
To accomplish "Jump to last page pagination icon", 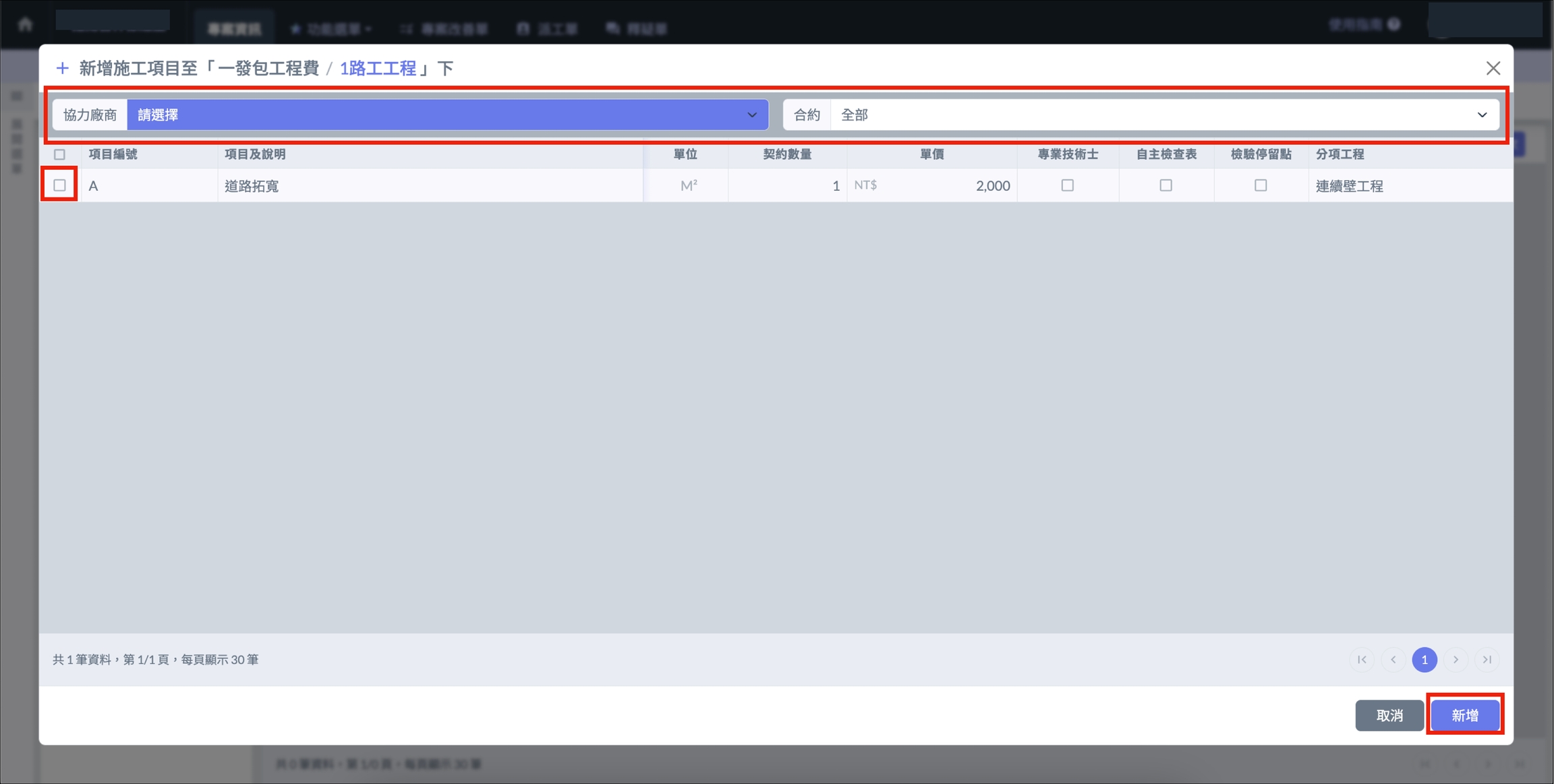I will (1487, 659).
